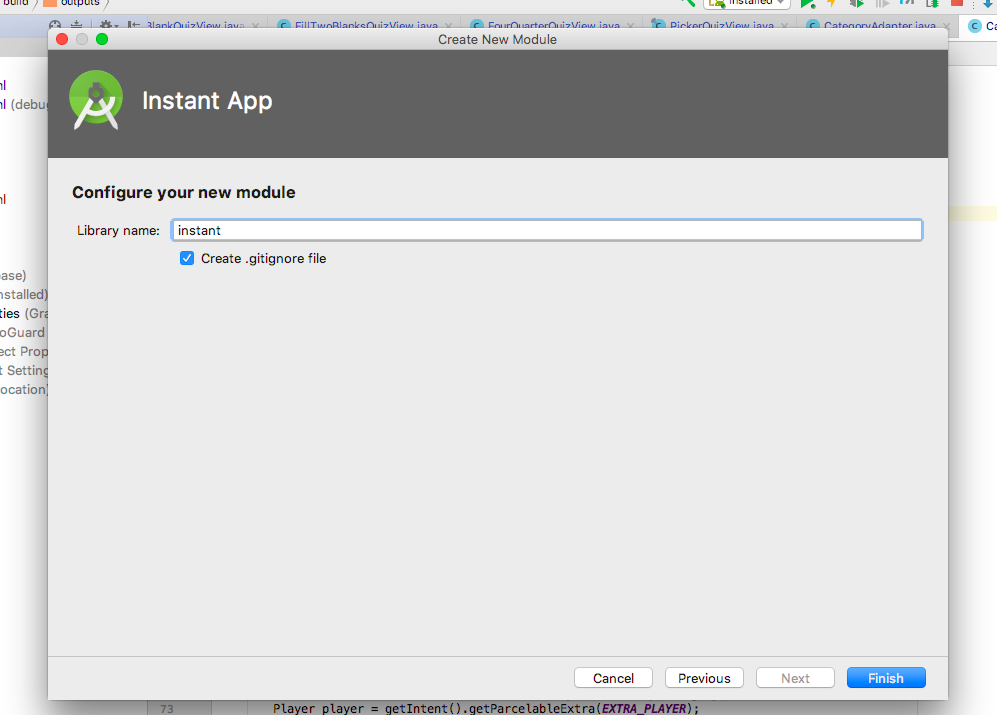The width and height of the screenshot is (997, 715).
Task: Open the 'installed' run configuration dropdown
Action: tap(746, 3)
